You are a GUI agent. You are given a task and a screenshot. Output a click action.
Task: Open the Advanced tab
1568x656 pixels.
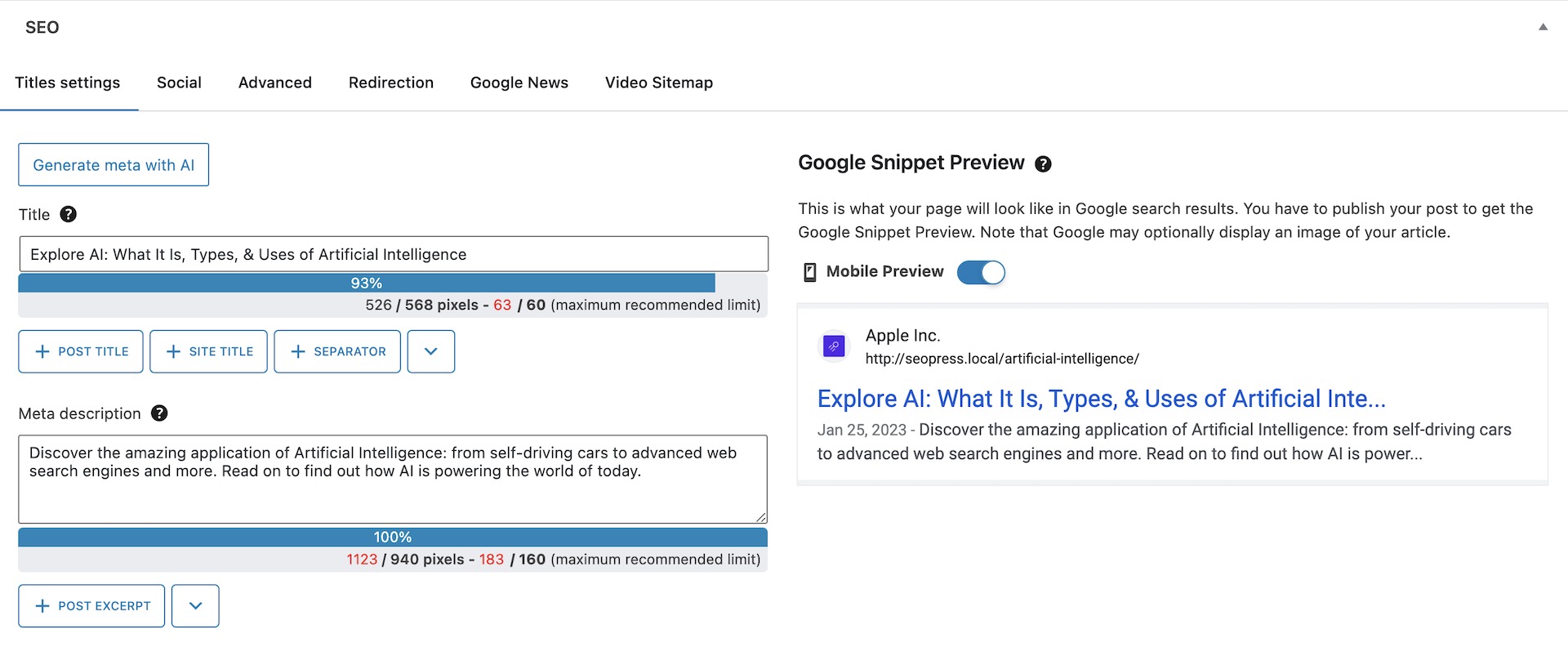tap(275, 83)
